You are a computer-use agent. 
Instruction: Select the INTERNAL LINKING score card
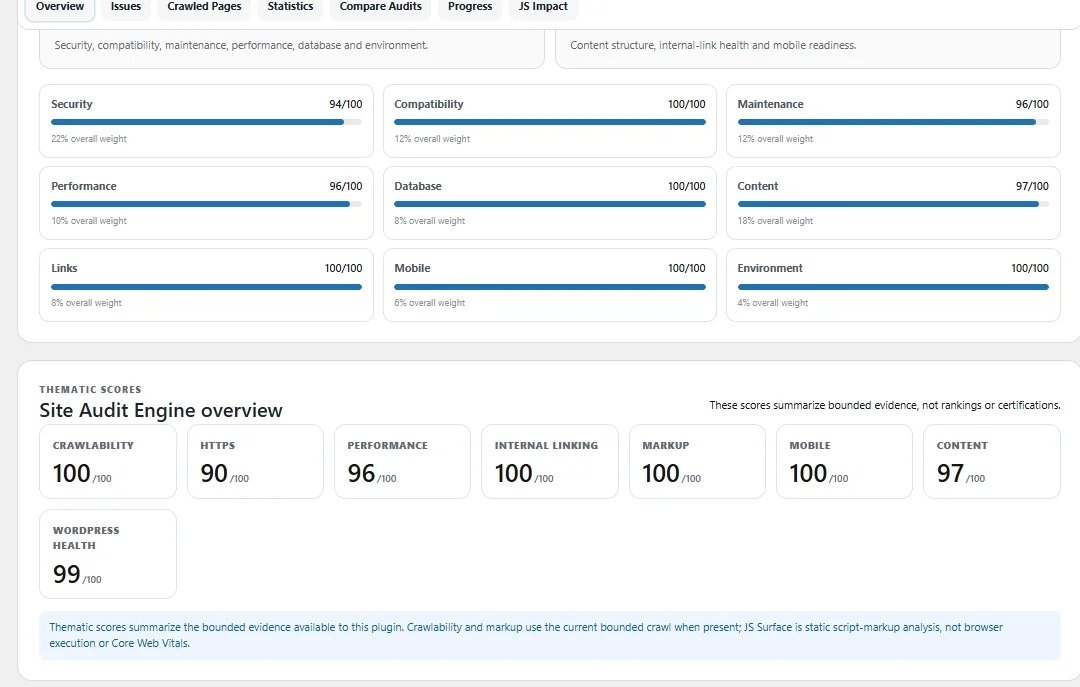pos(550,462)
